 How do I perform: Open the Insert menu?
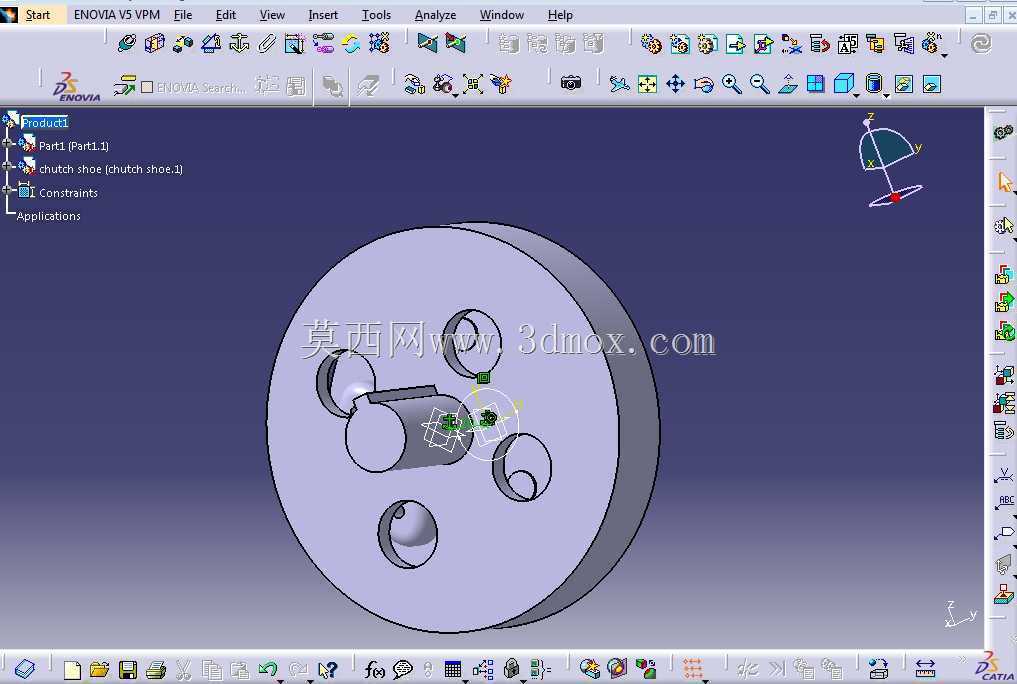click(x=323, y=15)
